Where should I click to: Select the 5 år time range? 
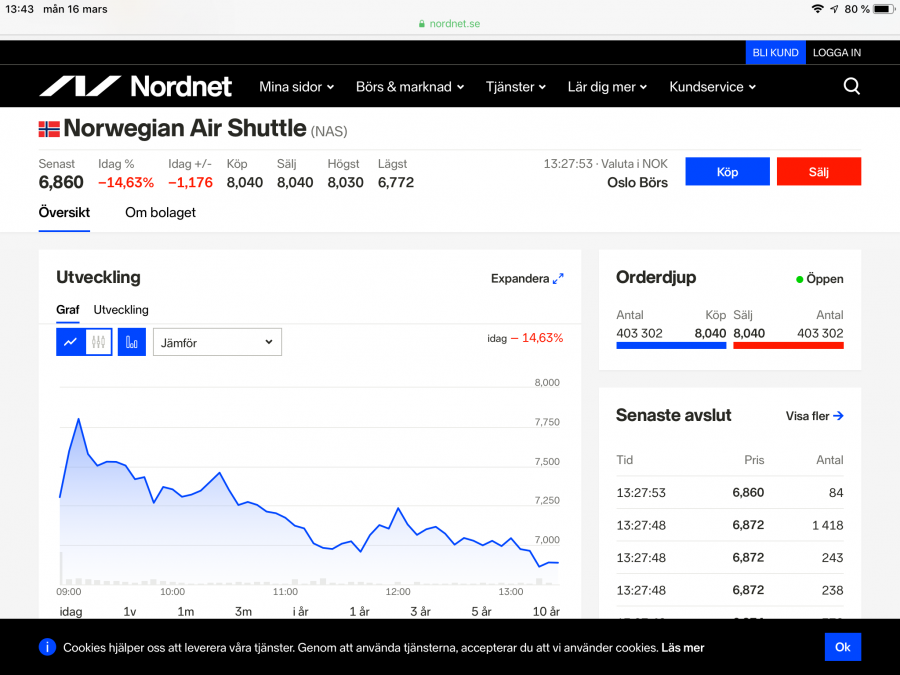[x=481, y=611]
